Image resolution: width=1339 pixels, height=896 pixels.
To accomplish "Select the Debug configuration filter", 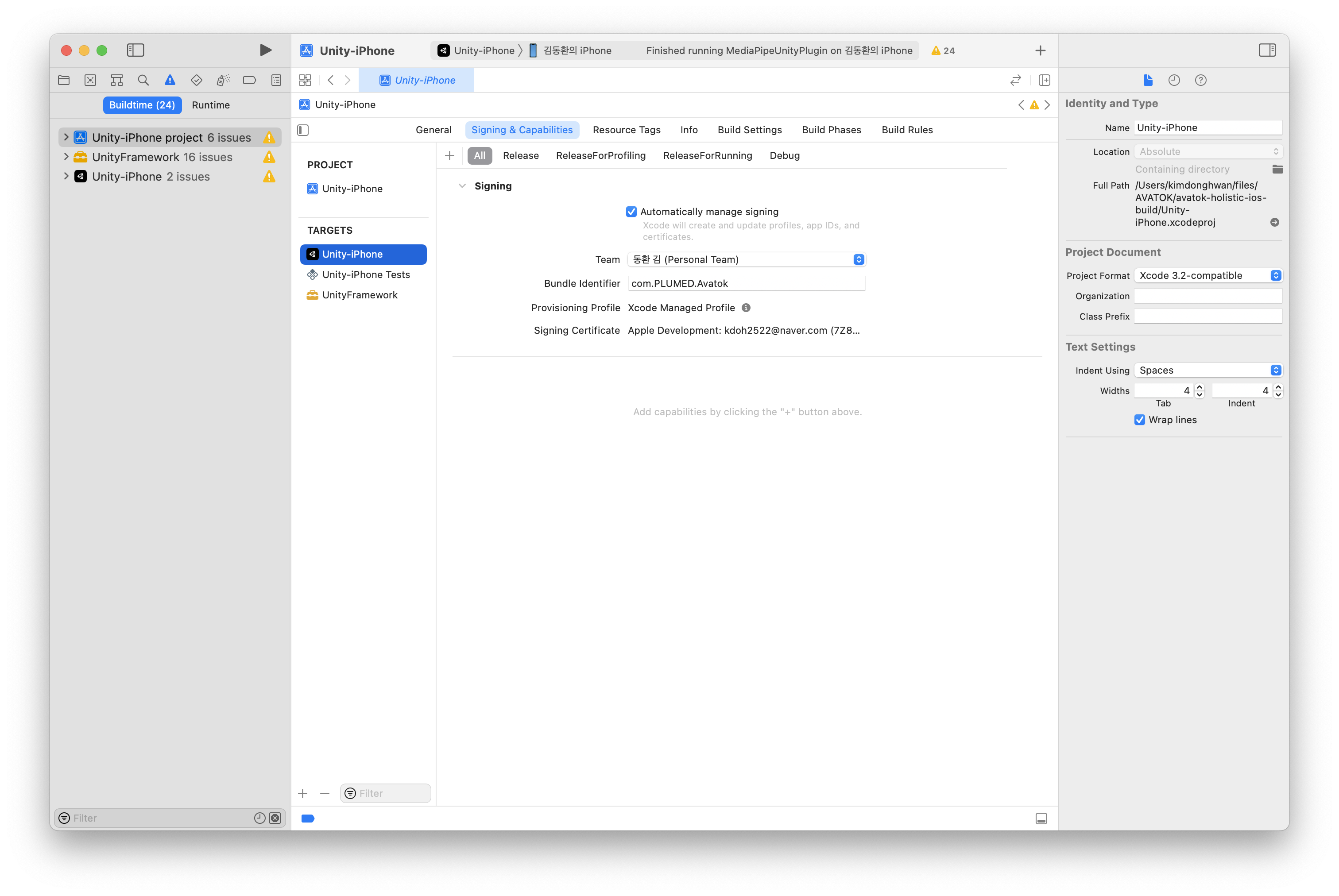I will [784, 155].
